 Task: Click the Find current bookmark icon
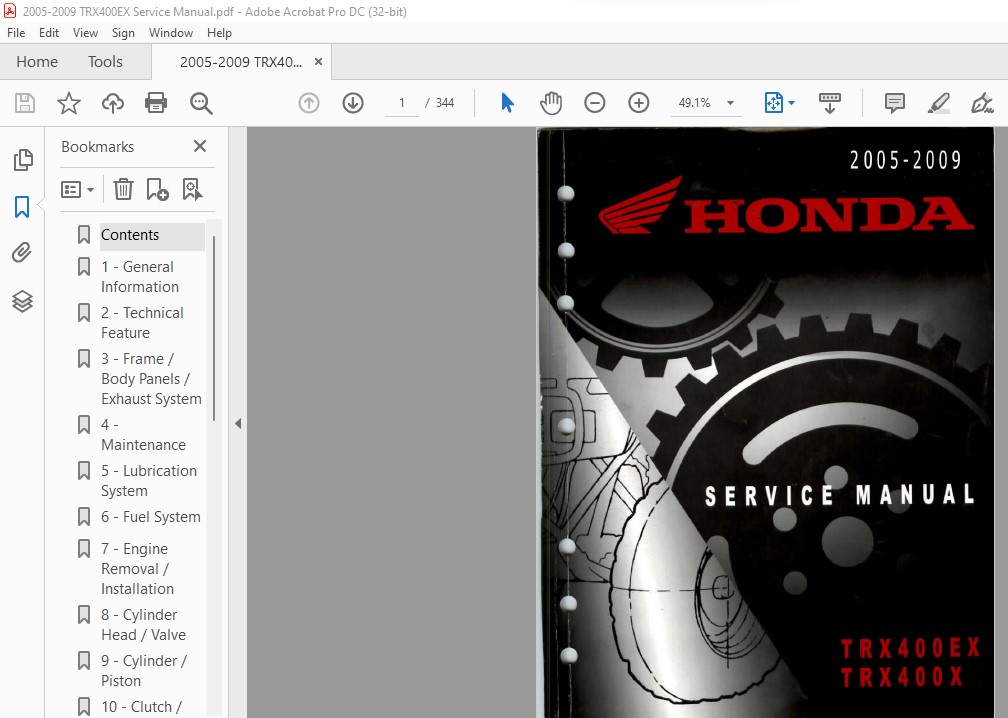[x=192, y=190]
